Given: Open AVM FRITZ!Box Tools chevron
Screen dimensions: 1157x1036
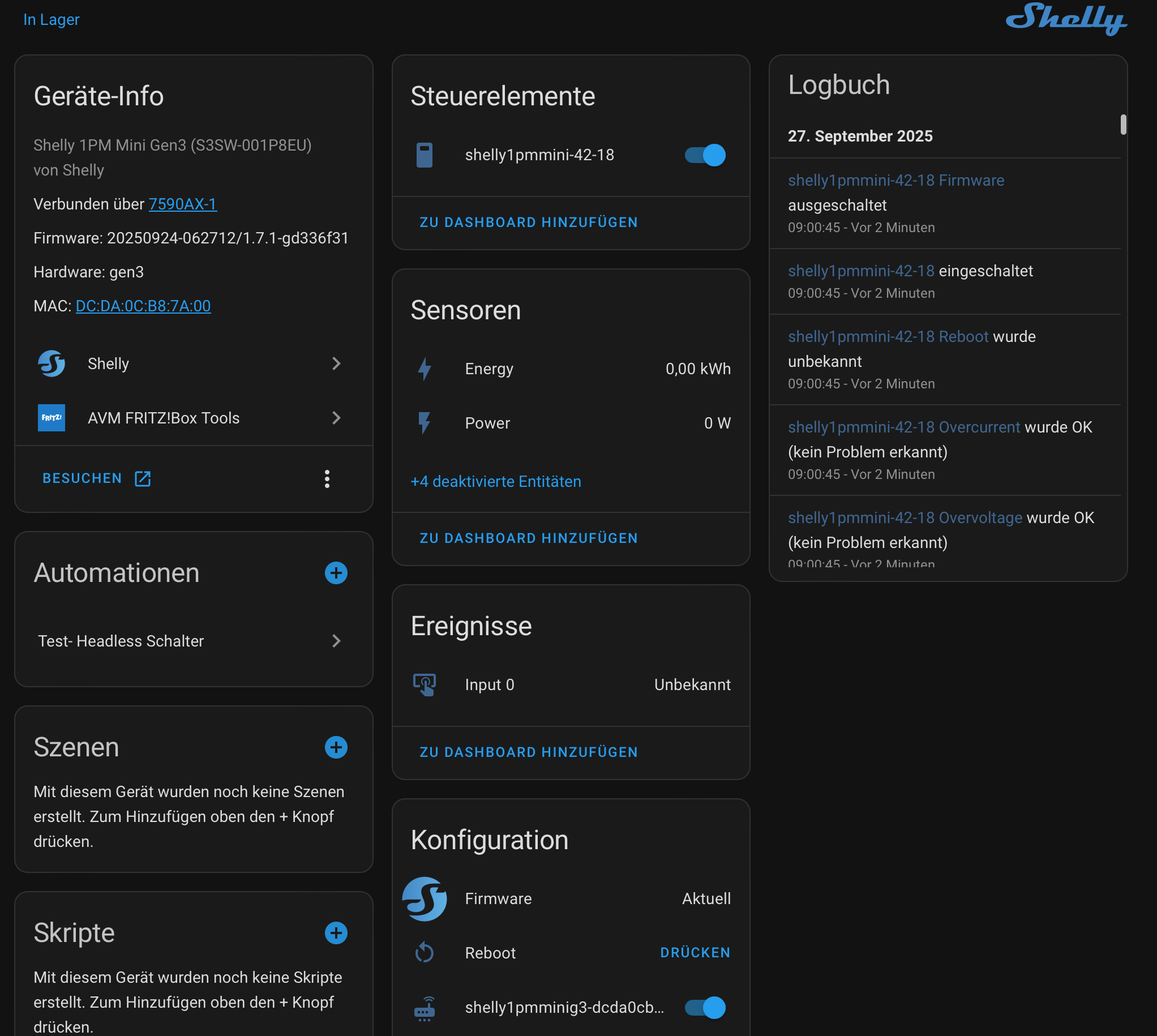Looking at the screenshot, I should pyautogui.click(x=336, y=418).
